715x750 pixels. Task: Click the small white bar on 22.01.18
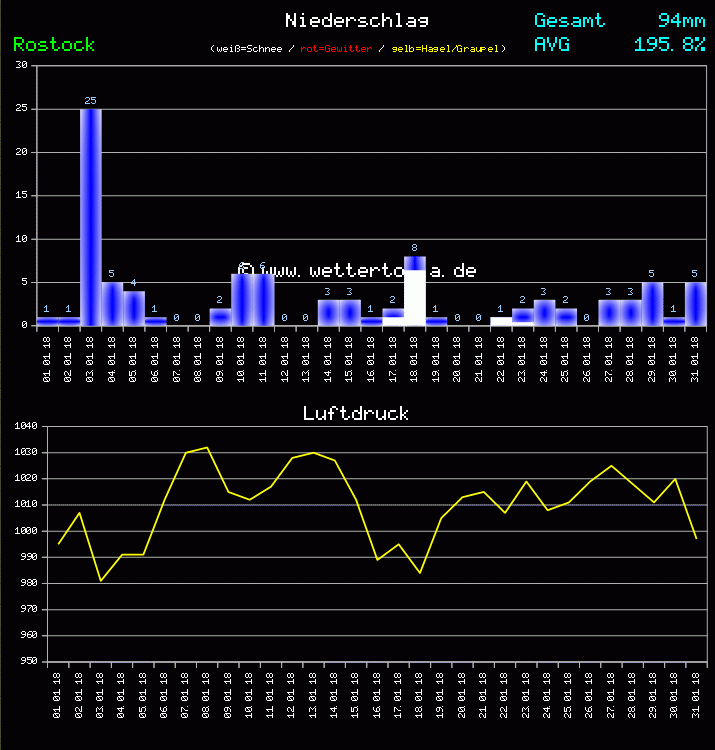[x=501, y=321]
